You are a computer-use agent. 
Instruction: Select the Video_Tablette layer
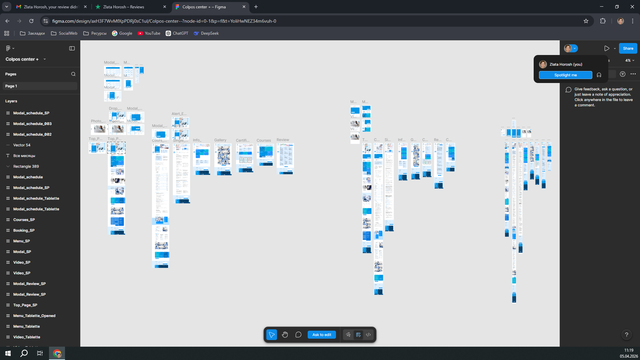pyautogui.click(x=27, y=337)
